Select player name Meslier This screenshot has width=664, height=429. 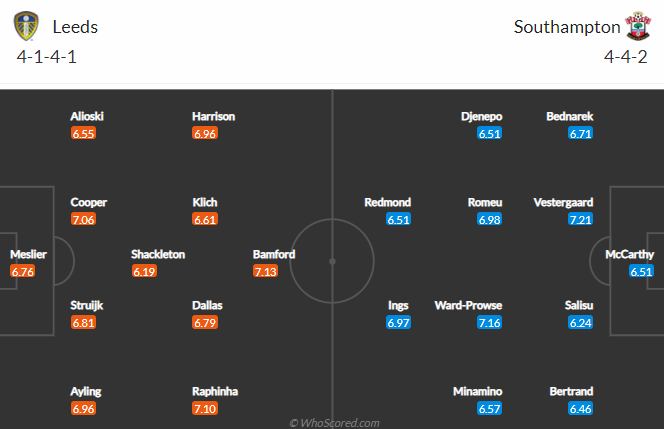coord(28,254)
